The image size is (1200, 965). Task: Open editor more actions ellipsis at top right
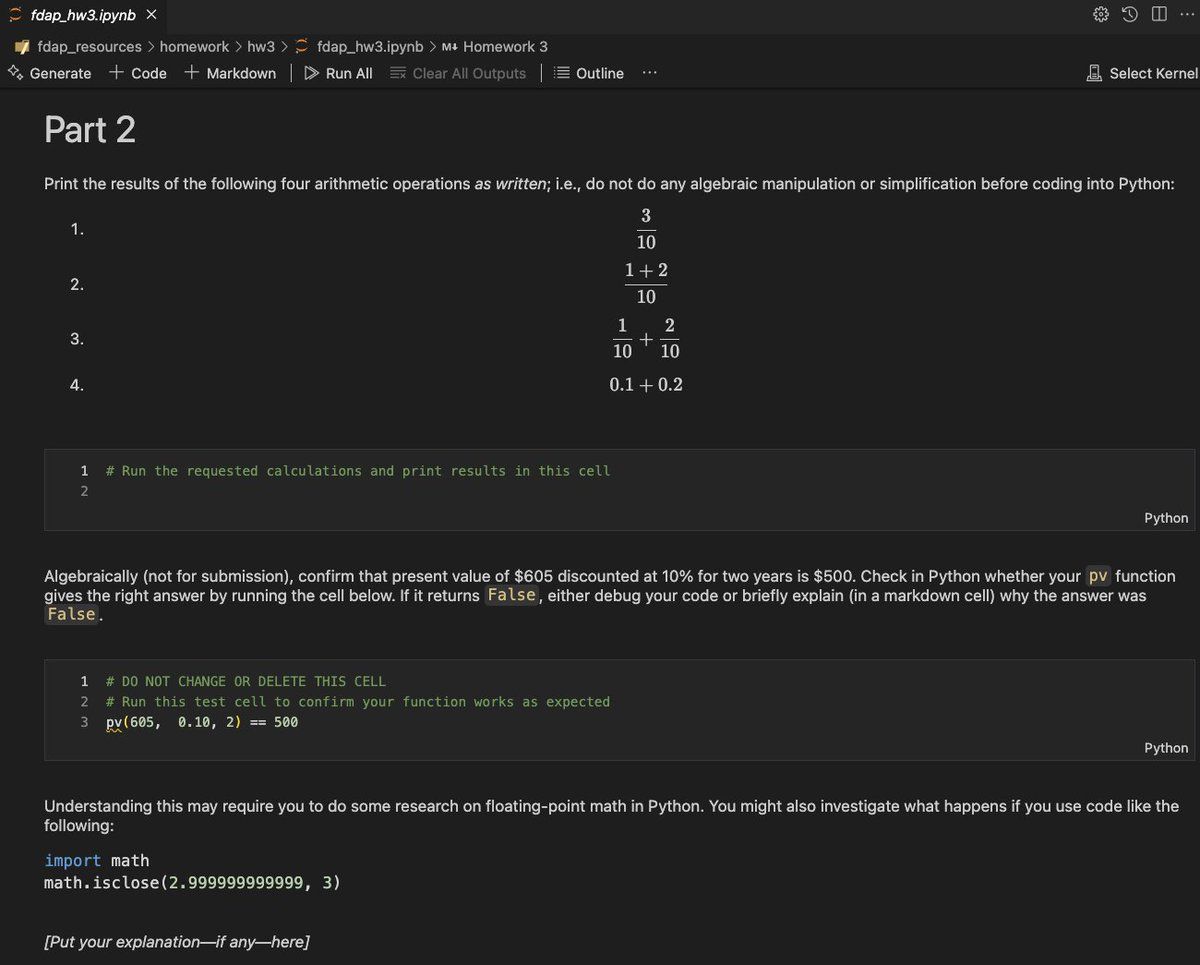pos(1186,15)
